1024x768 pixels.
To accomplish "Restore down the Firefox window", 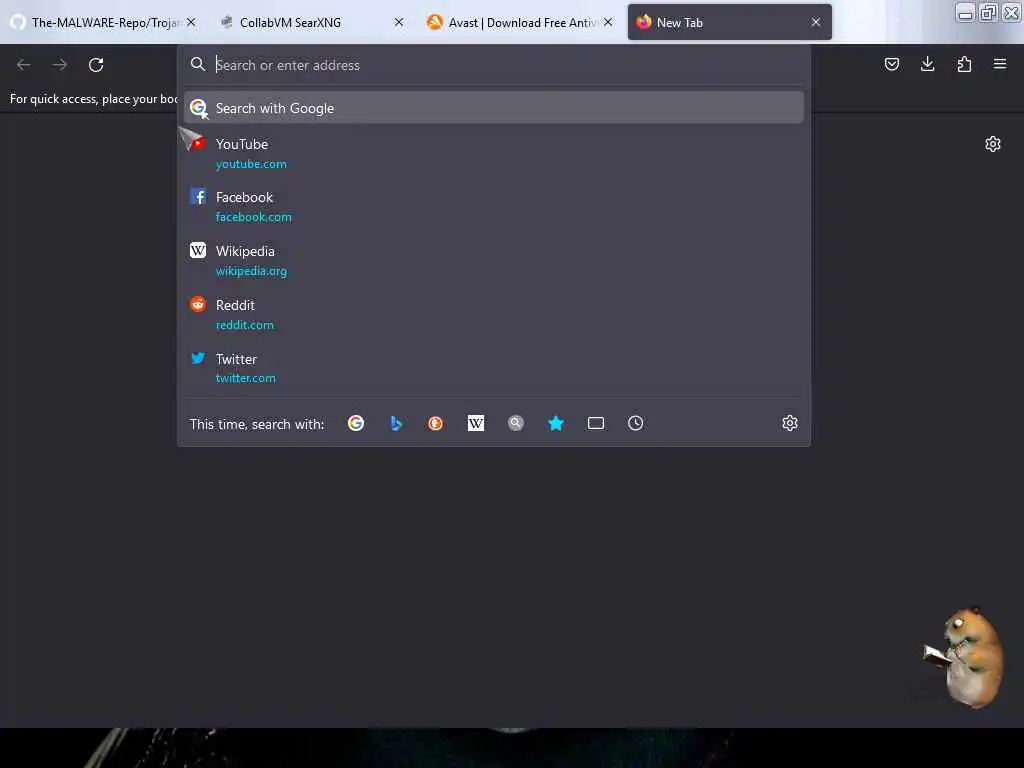I will point(988,12).
